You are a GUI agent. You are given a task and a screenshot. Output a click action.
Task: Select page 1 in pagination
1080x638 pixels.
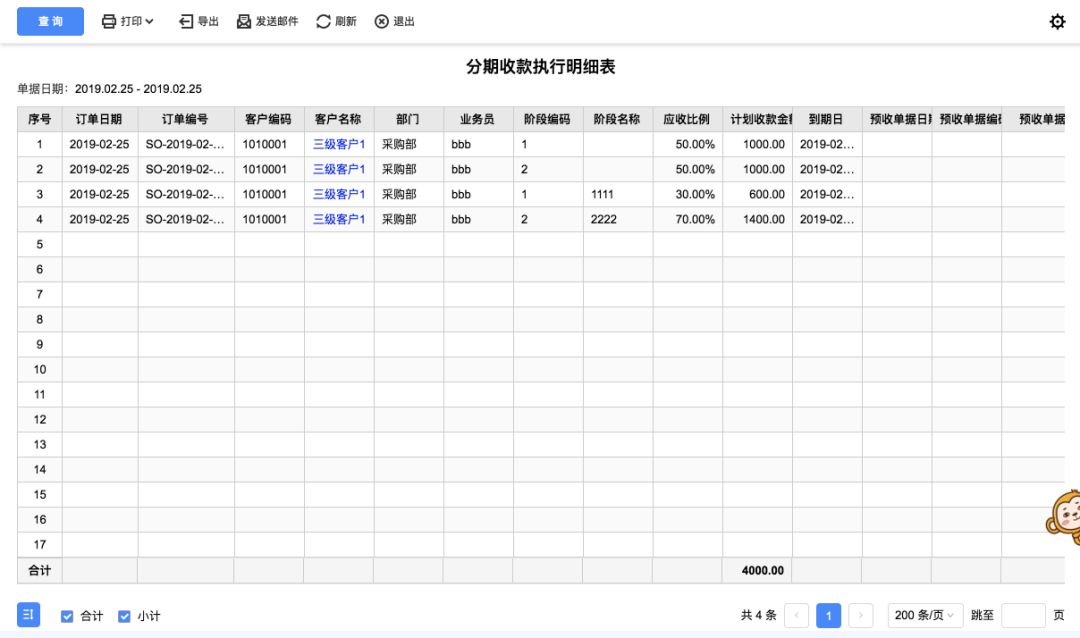click(x=828, y=615)
